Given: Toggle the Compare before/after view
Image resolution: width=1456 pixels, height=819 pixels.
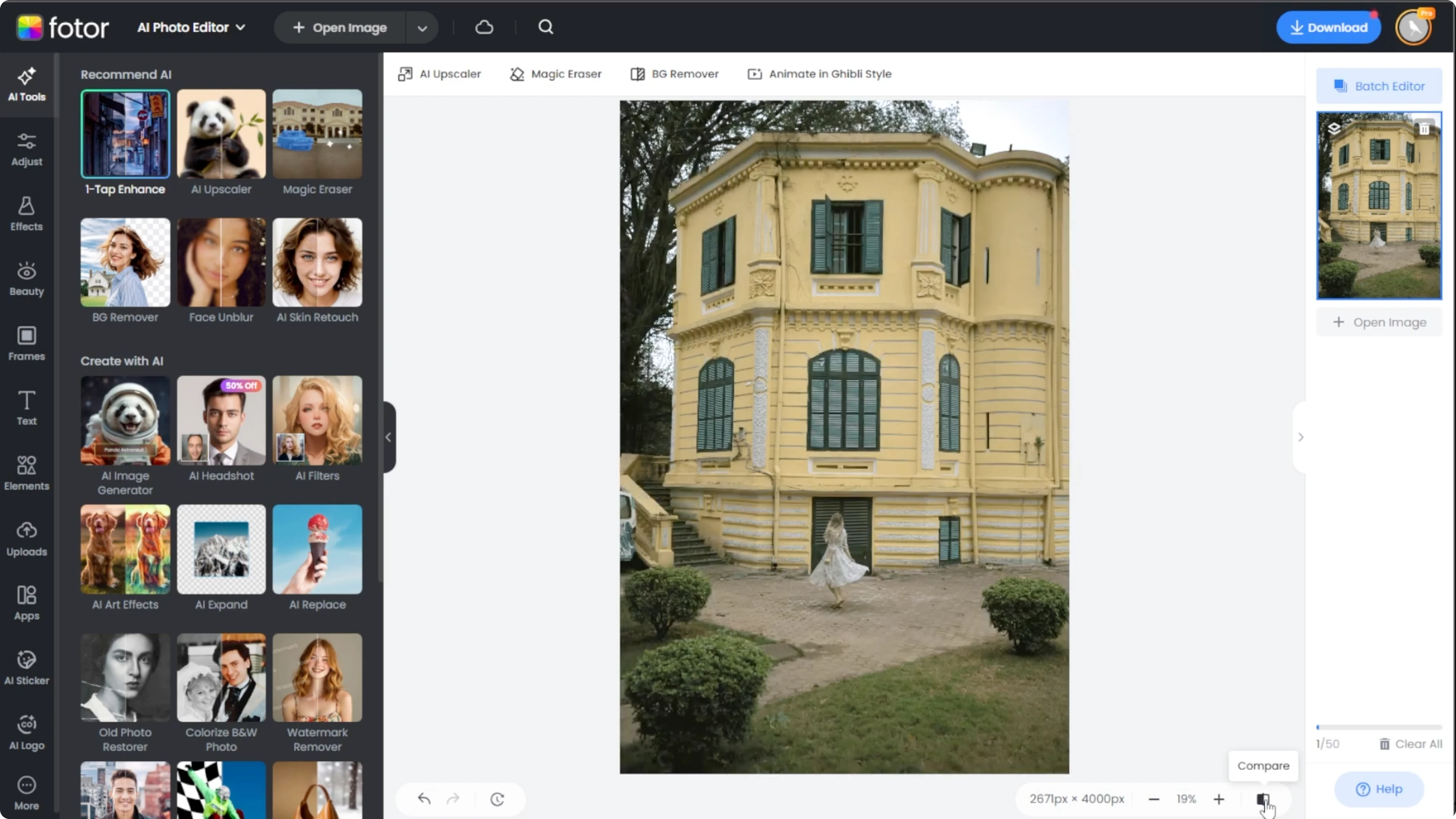Looking at the screenshot, I should (x=1263, y=799).
